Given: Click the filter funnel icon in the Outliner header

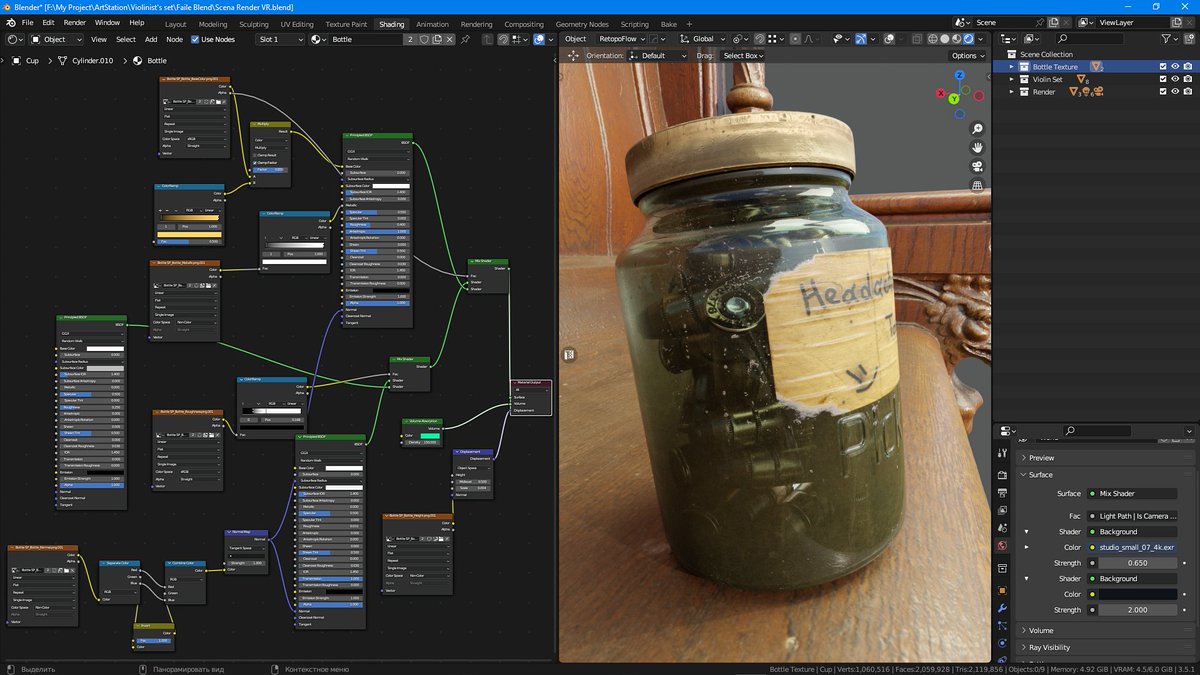Looking at the screenshot, I should (1166, 38).
